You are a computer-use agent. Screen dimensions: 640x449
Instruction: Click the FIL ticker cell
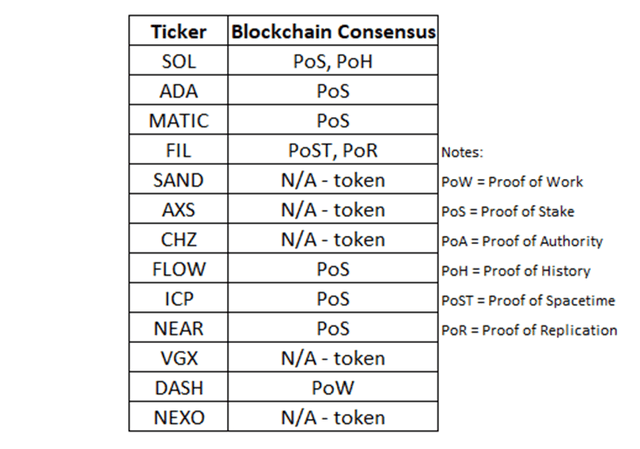(178, 150)
